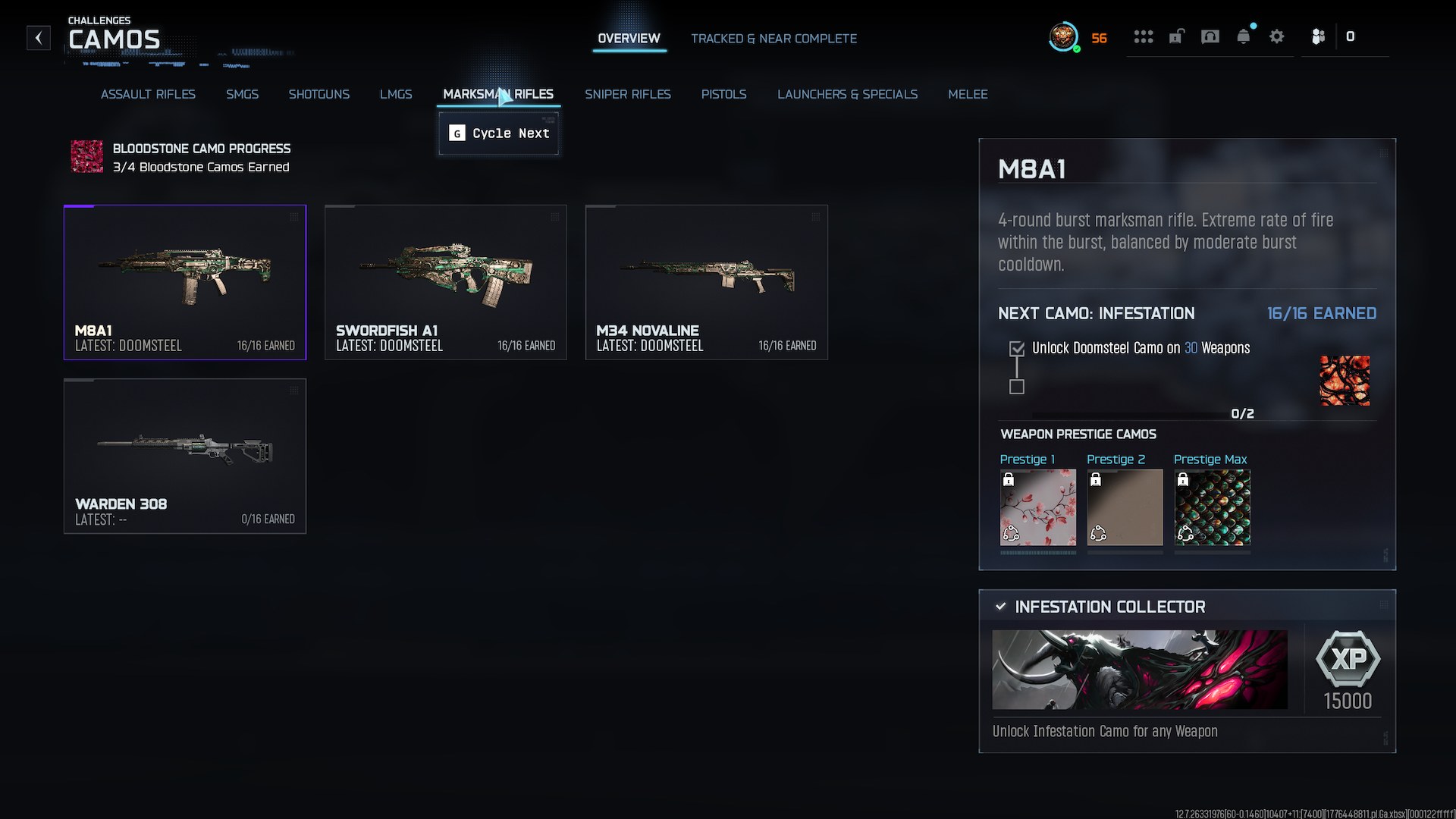Screen dimensions: 1456x819
Task: Select the Swordfish A1 weapon card
Action: click(446, 282)
